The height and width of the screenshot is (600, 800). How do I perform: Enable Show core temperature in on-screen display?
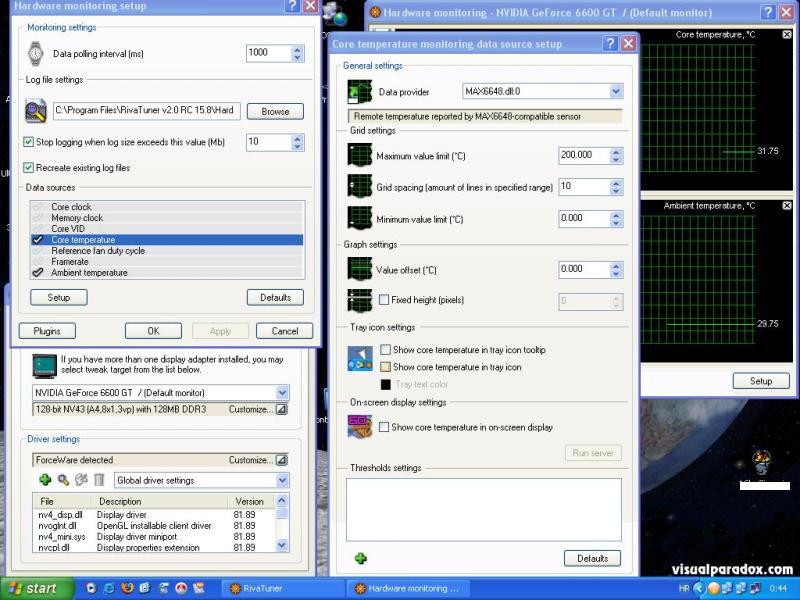(385, 427)
